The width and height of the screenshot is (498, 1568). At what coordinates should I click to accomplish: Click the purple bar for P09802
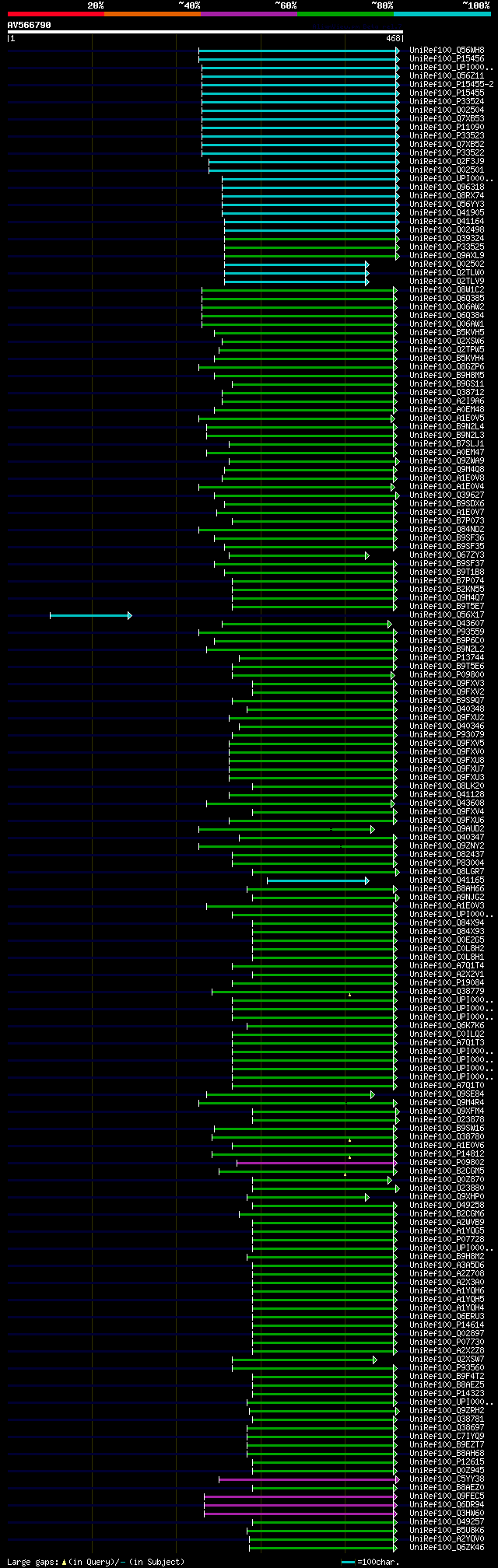coord(317,1163)
